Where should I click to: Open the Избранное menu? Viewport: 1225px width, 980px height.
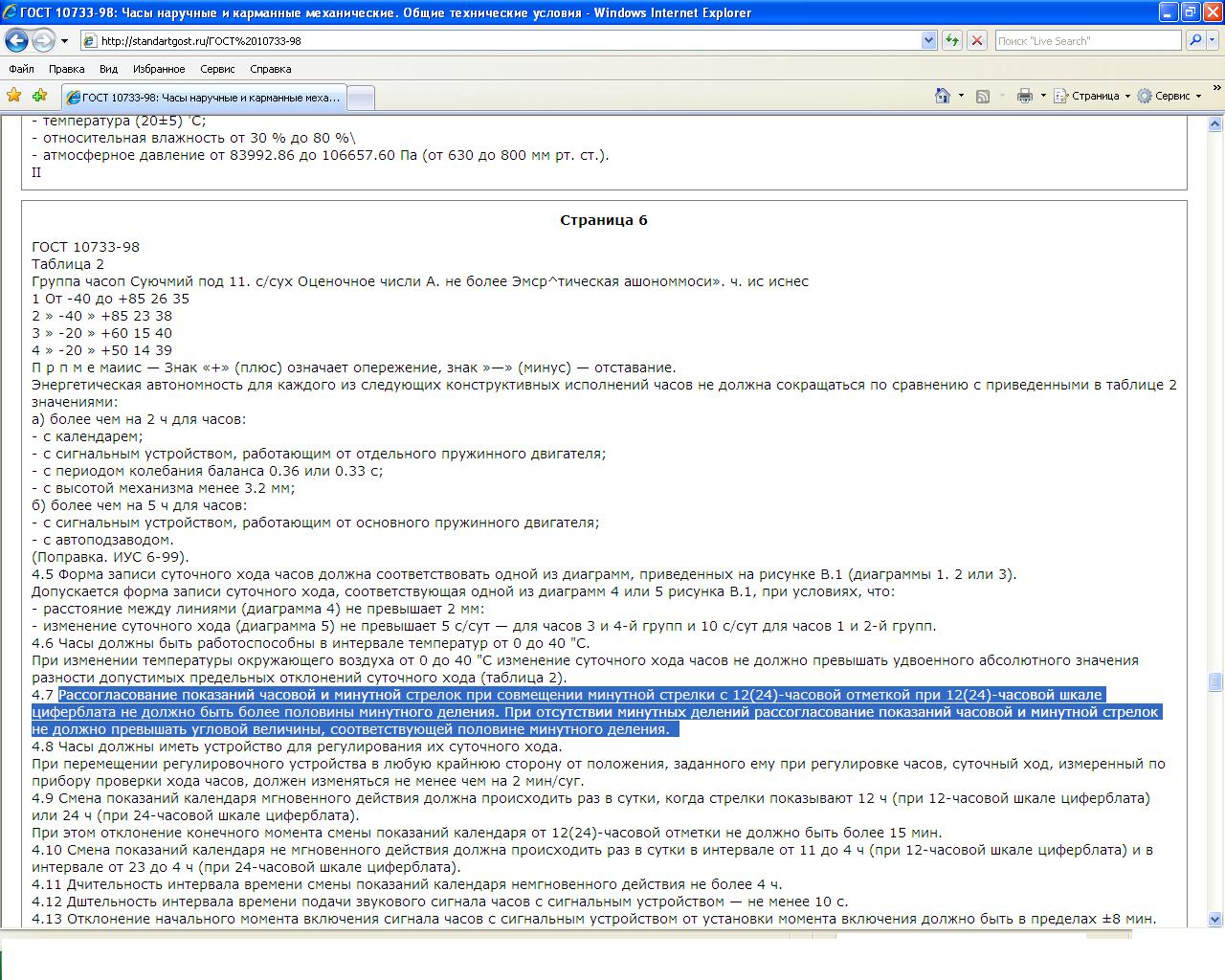(x=159, y=69)
